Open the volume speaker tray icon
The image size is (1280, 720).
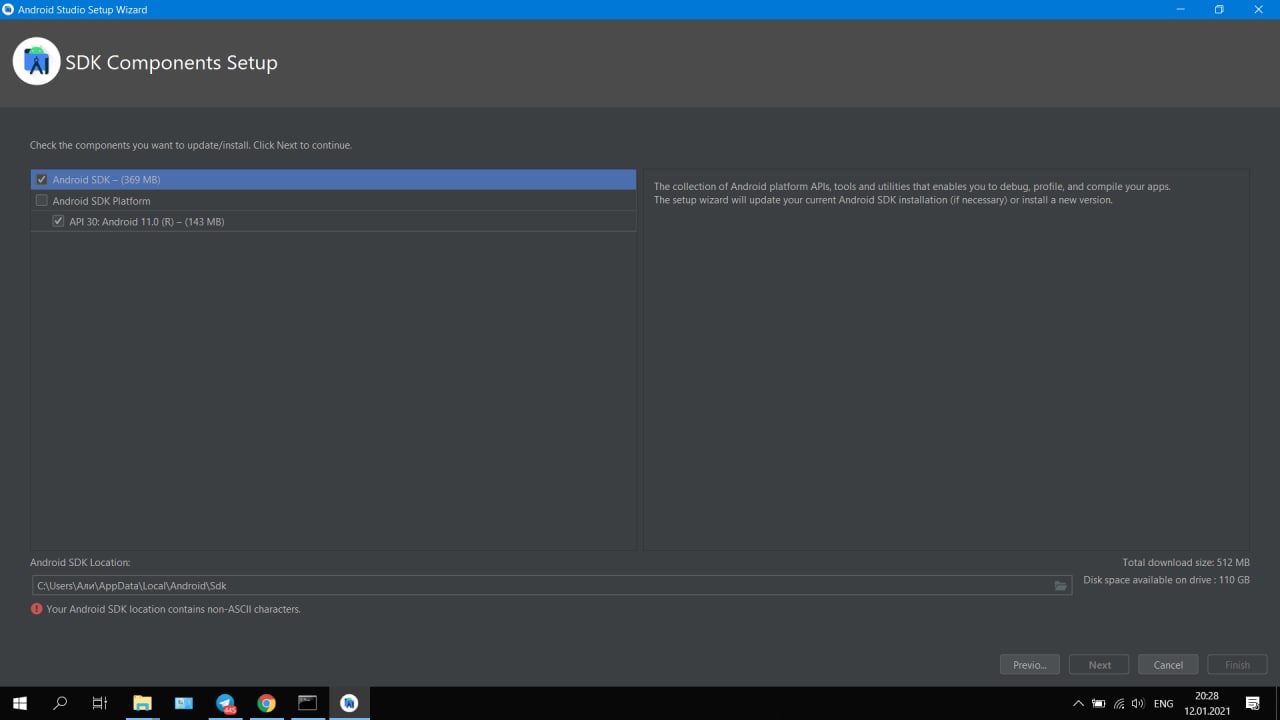1138,704
